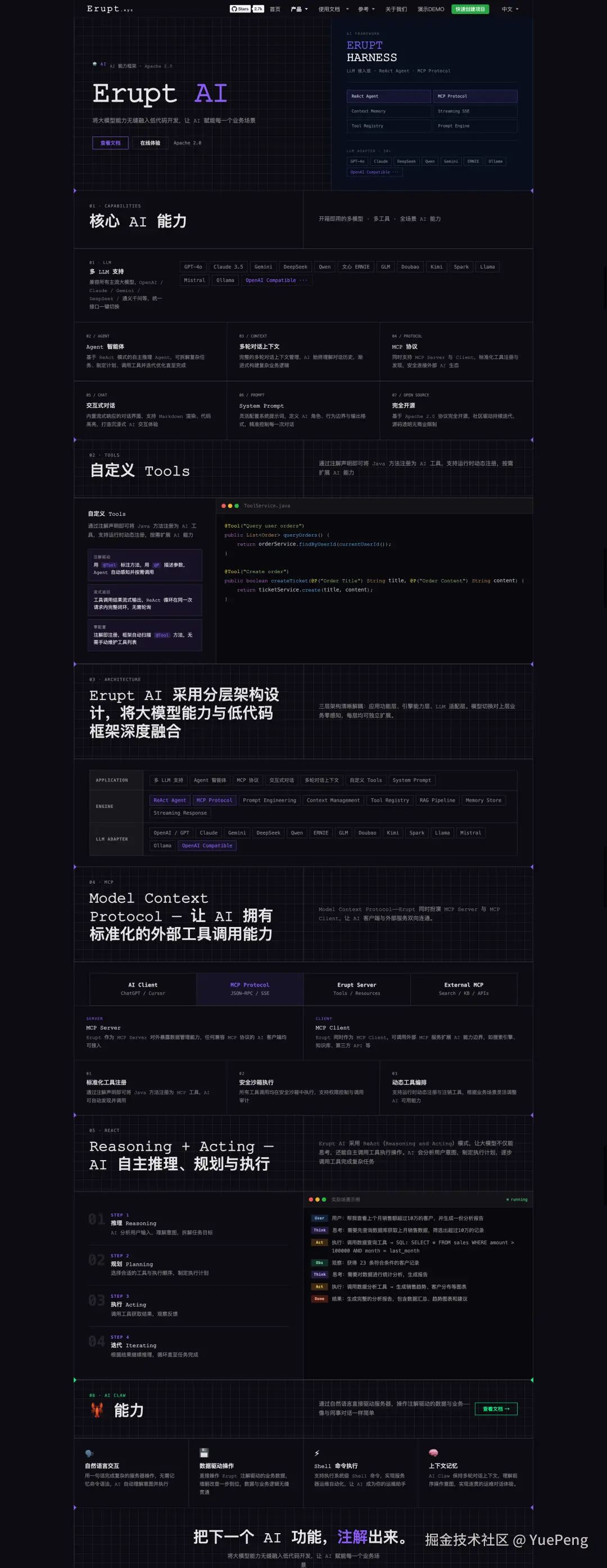This screenshot has width=607, height=1568.
Task: Click the Apache 2.0 link beside 在线体验
Action: point(188,143)
